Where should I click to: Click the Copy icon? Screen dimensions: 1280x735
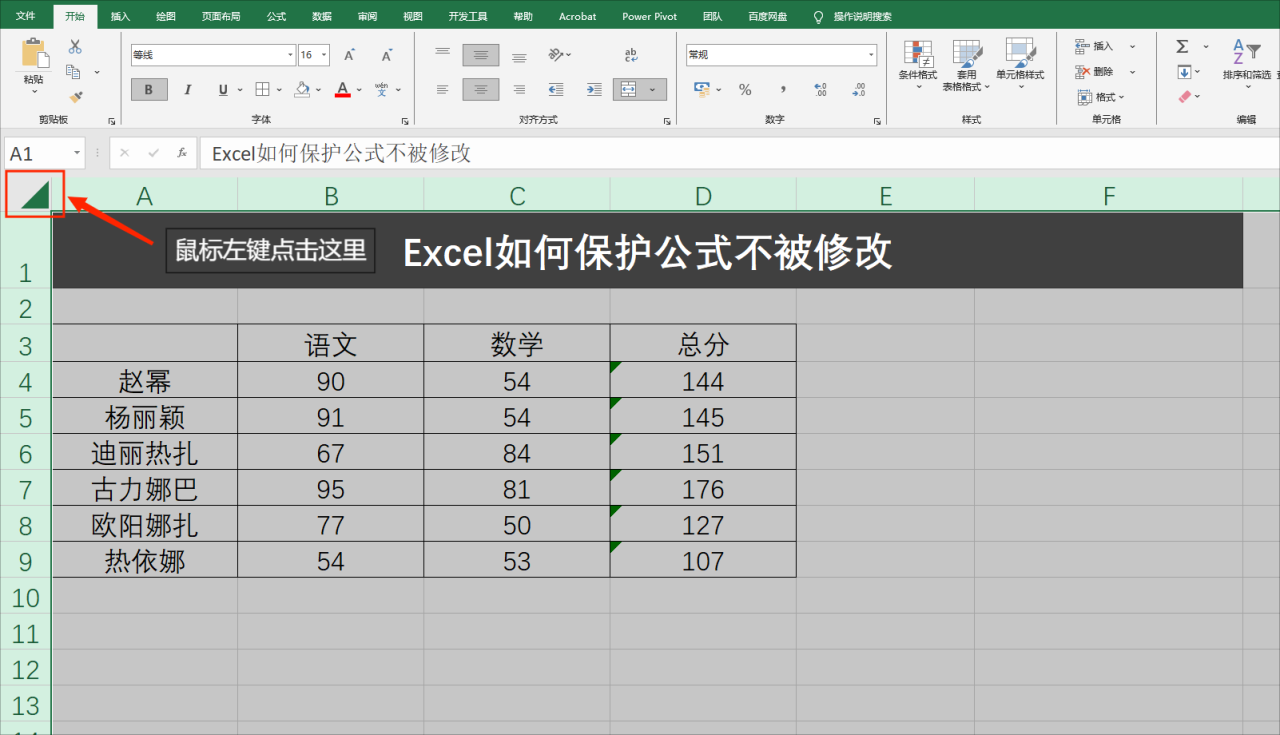pos(74,72)
